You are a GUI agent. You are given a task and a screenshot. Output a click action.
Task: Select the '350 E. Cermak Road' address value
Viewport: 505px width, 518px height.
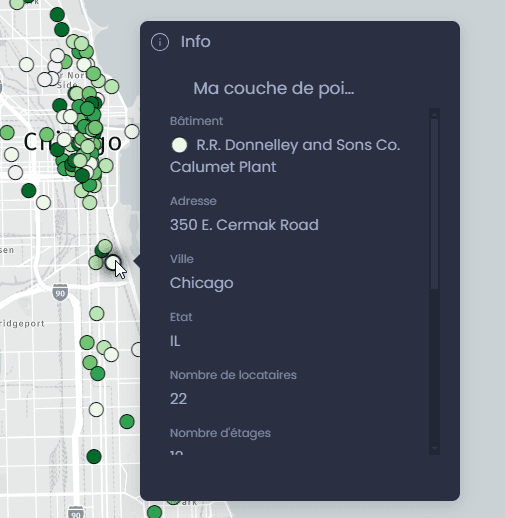coord(244,225)
